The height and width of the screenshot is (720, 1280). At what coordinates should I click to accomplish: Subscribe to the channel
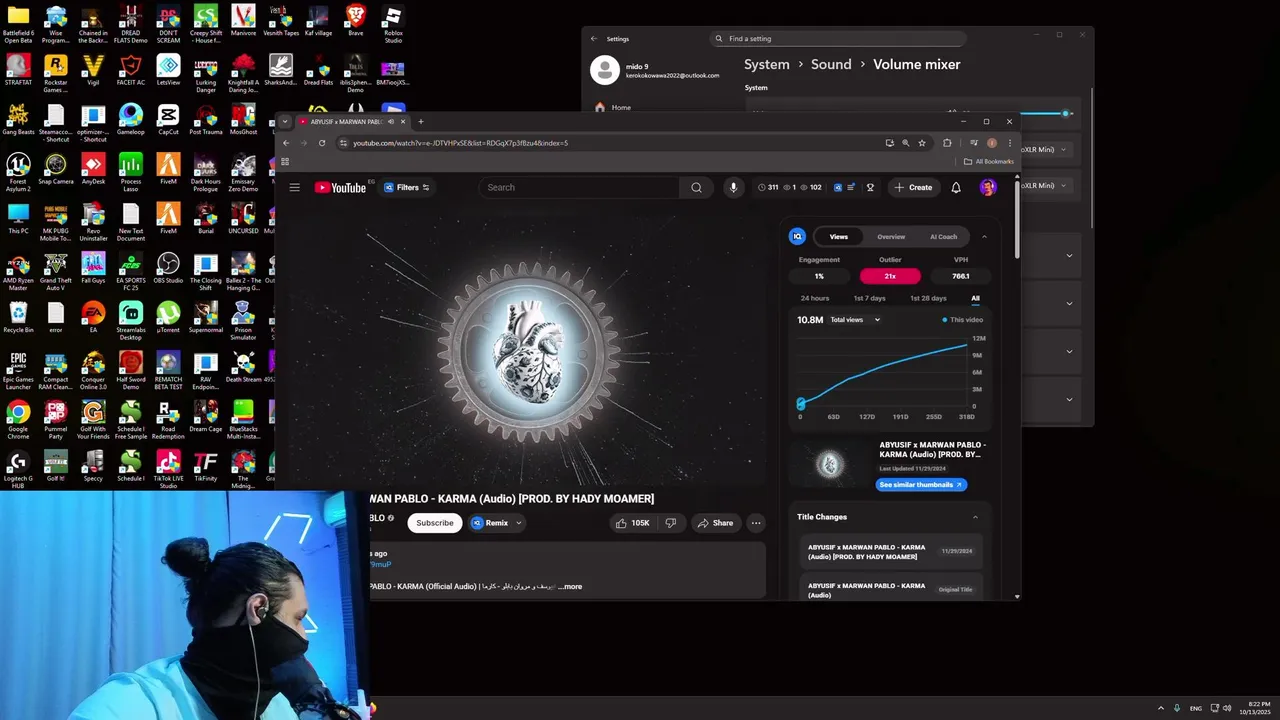click(x=435, y=523)
